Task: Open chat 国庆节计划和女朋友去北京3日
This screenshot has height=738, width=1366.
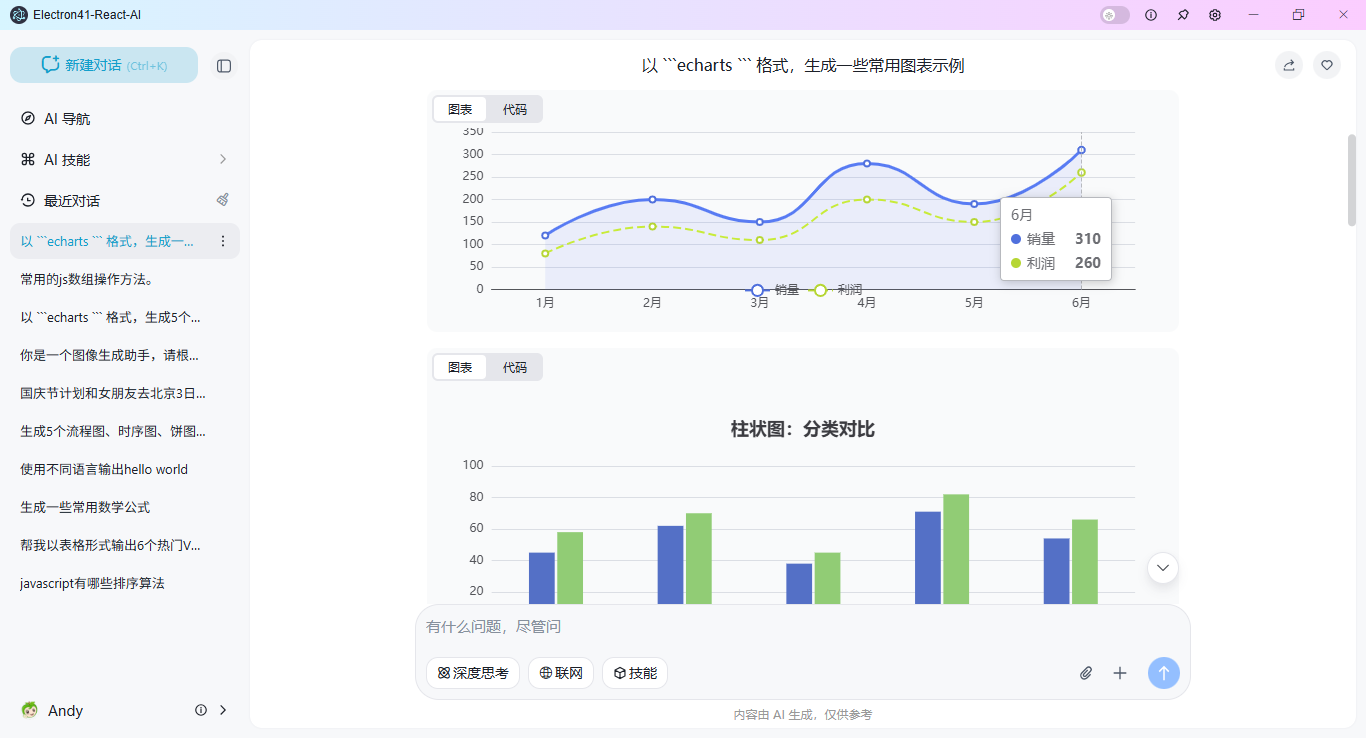Action: [x=125, y=393]
